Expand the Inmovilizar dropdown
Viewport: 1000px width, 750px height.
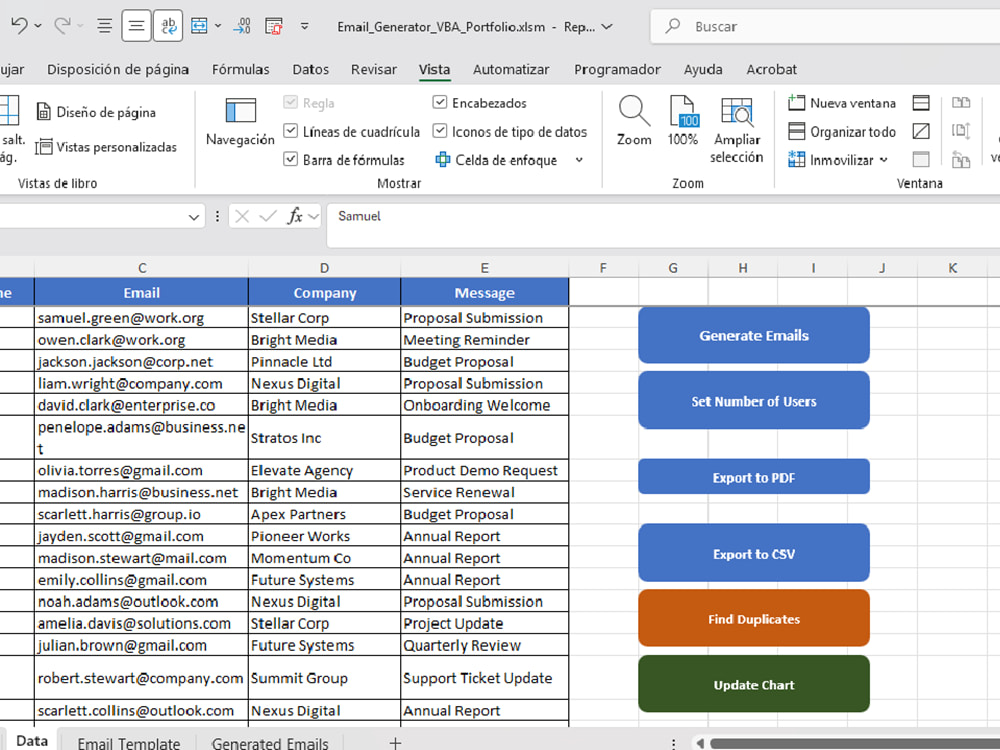(x=883, y=159)
